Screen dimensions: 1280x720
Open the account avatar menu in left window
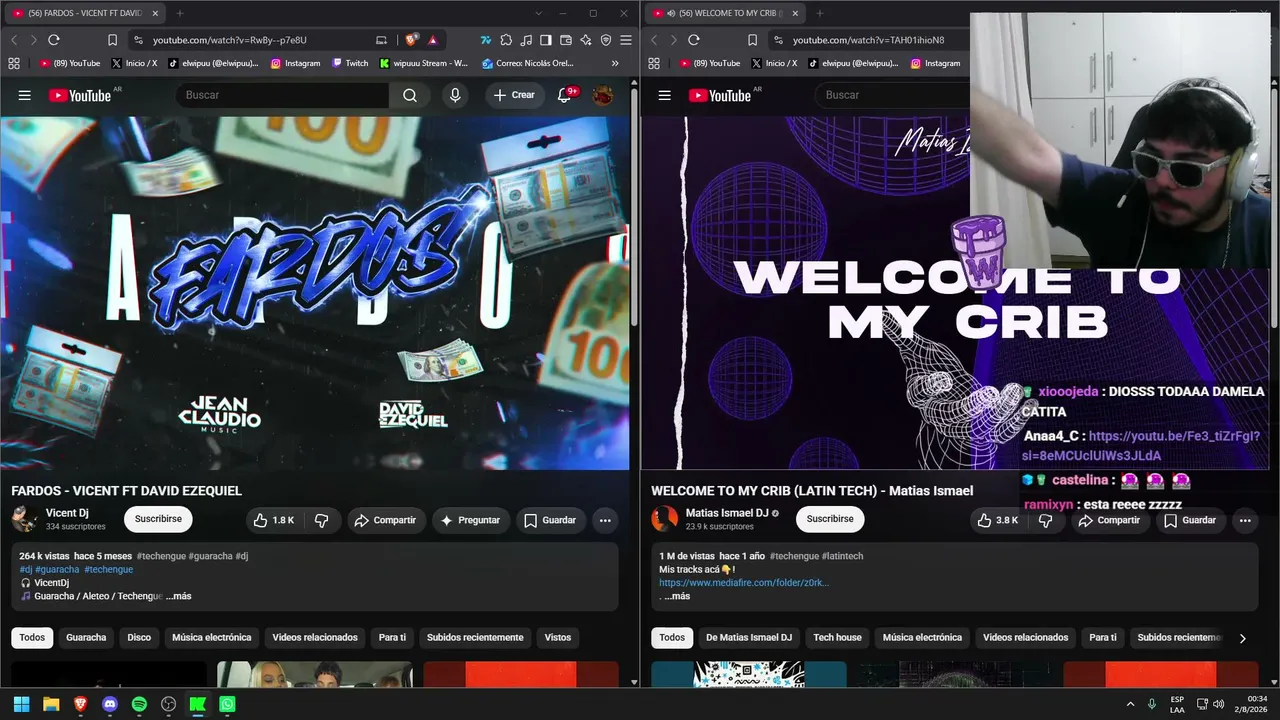click(603, 95)
